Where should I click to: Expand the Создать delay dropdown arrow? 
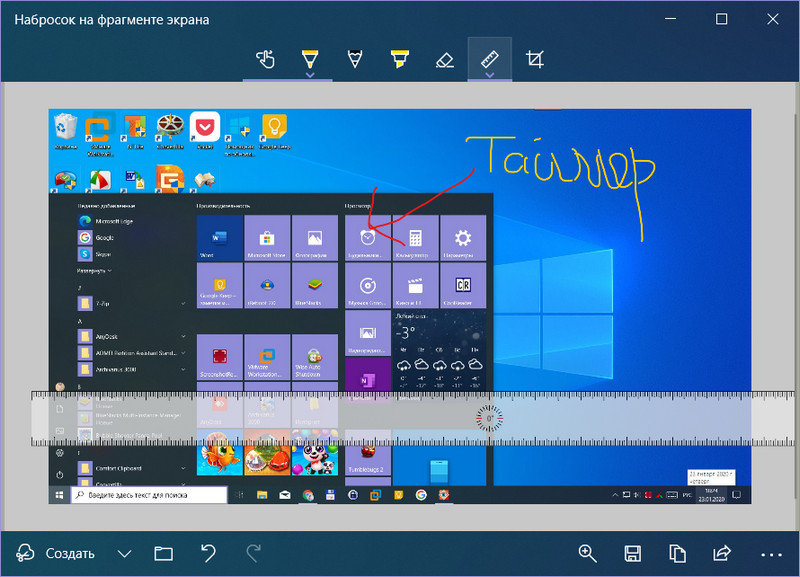click(x=124, y=554)
